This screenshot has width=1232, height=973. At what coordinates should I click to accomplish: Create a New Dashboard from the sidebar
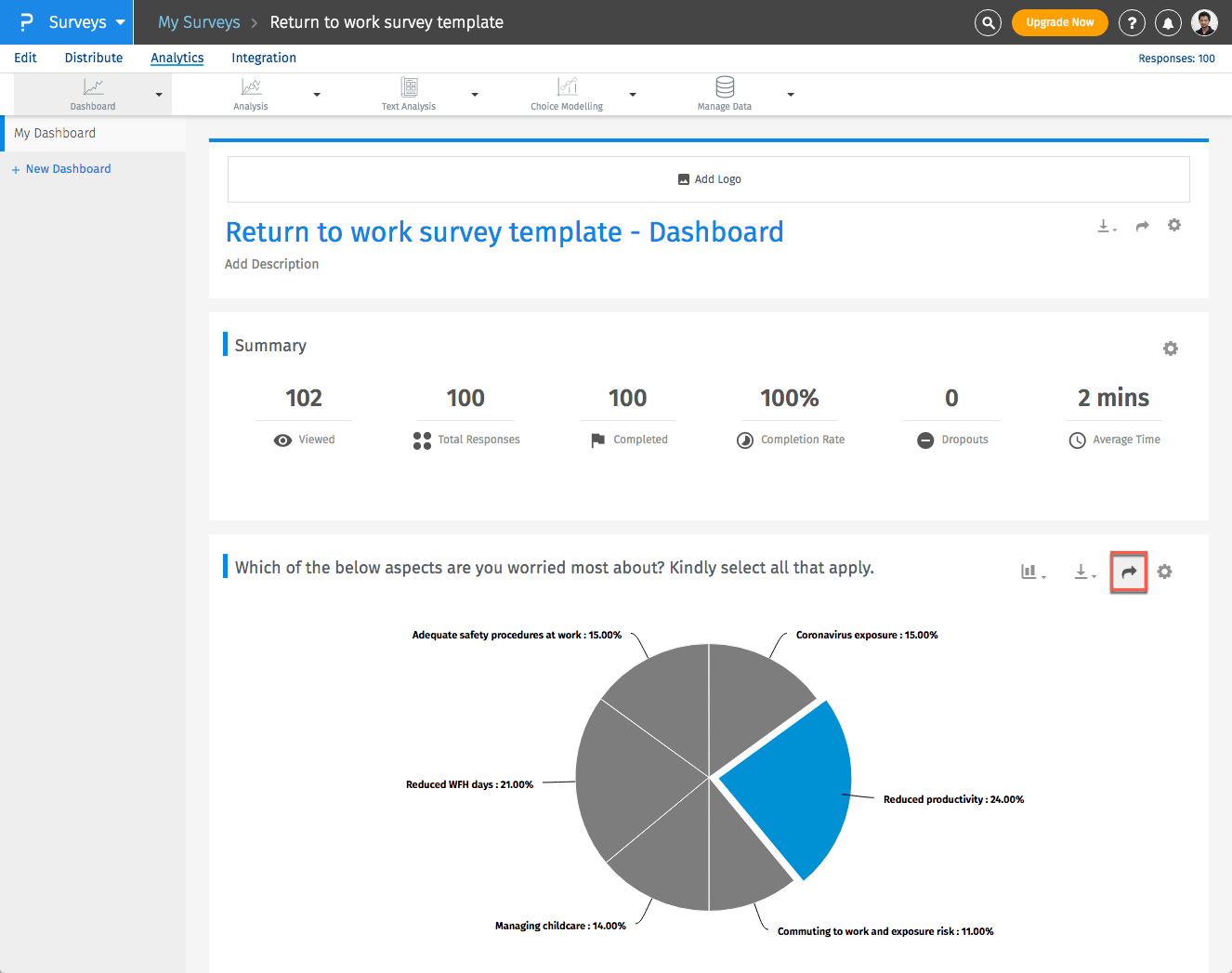click(x=62, y=168)
